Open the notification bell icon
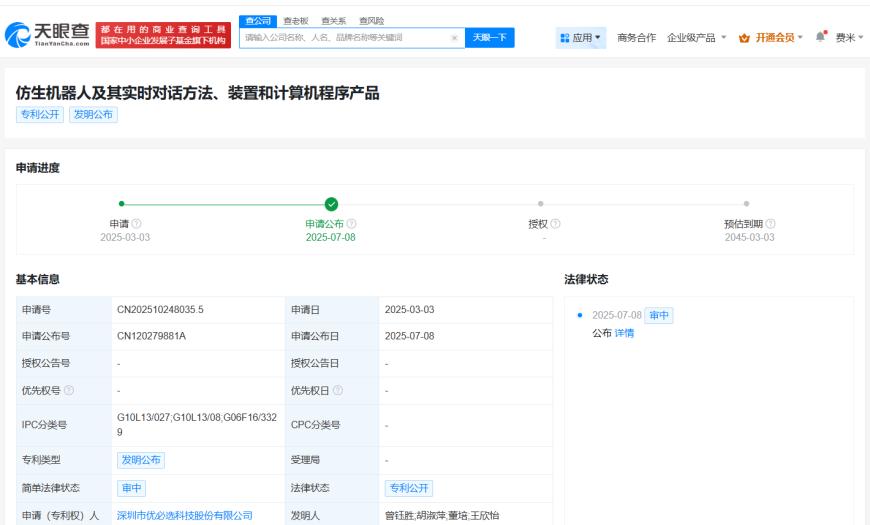870x525 pixels. (x=820, y=37)
